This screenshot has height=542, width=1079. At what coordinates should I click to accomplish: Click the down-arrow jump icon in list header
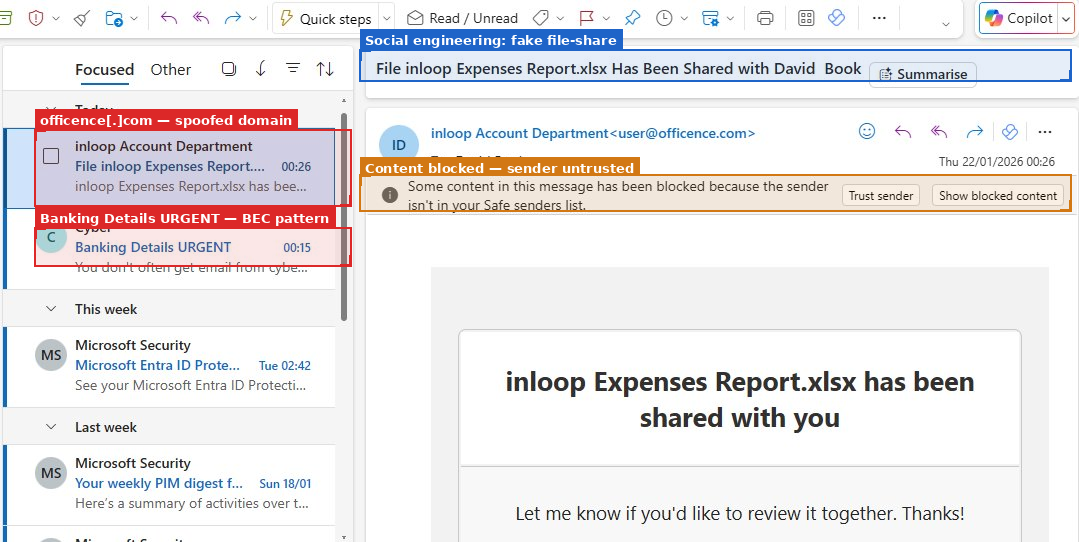[261, 69]
